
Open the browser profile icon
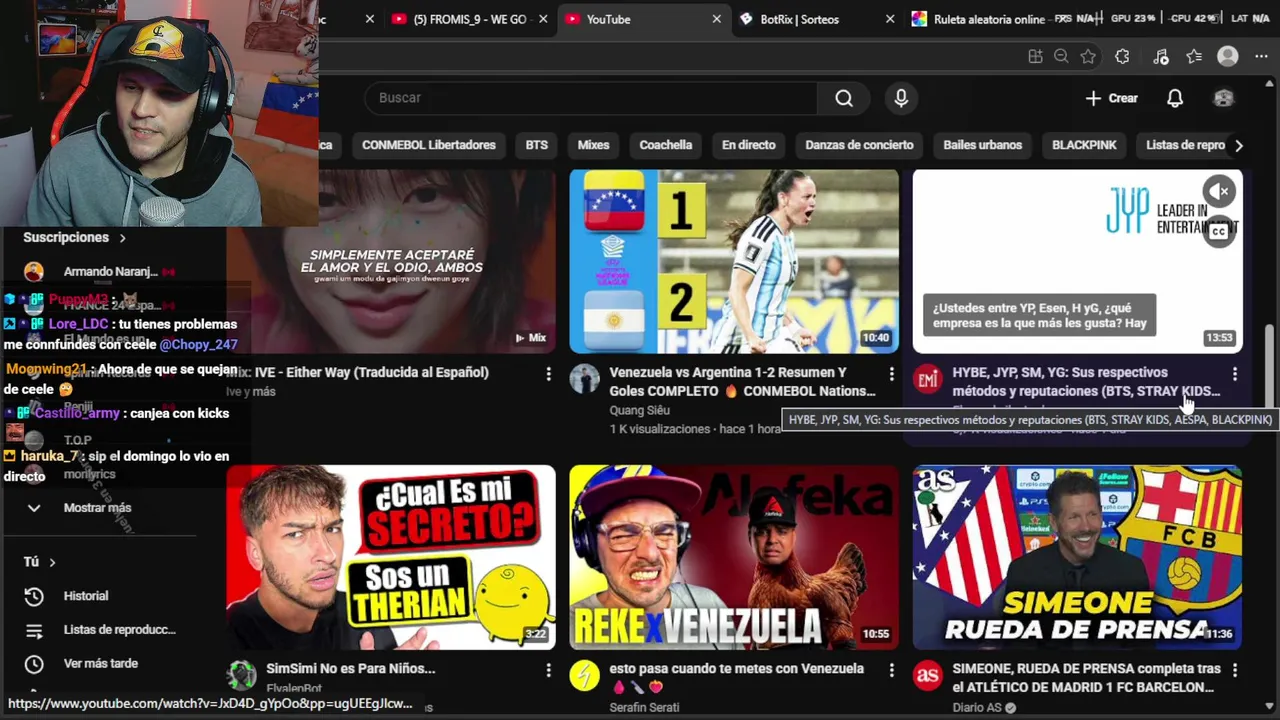(1228, 57)
